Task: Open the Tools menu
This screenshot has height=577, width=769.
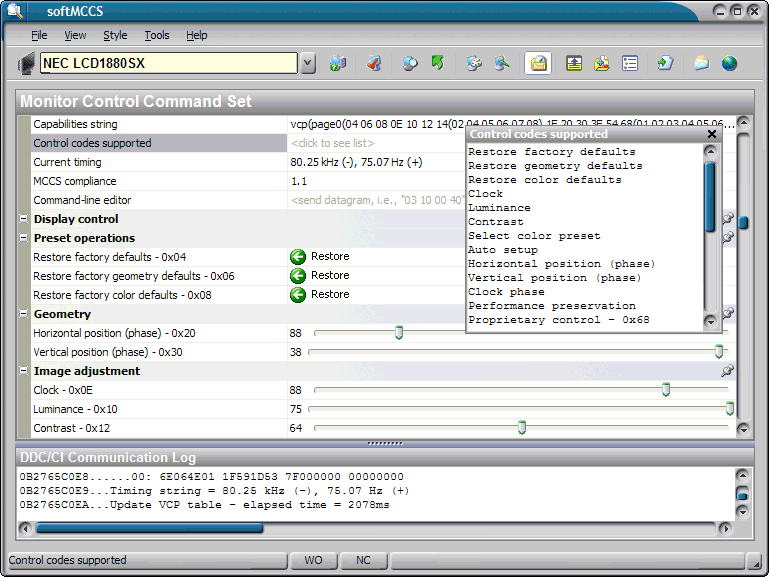Action: click(156, 35)
